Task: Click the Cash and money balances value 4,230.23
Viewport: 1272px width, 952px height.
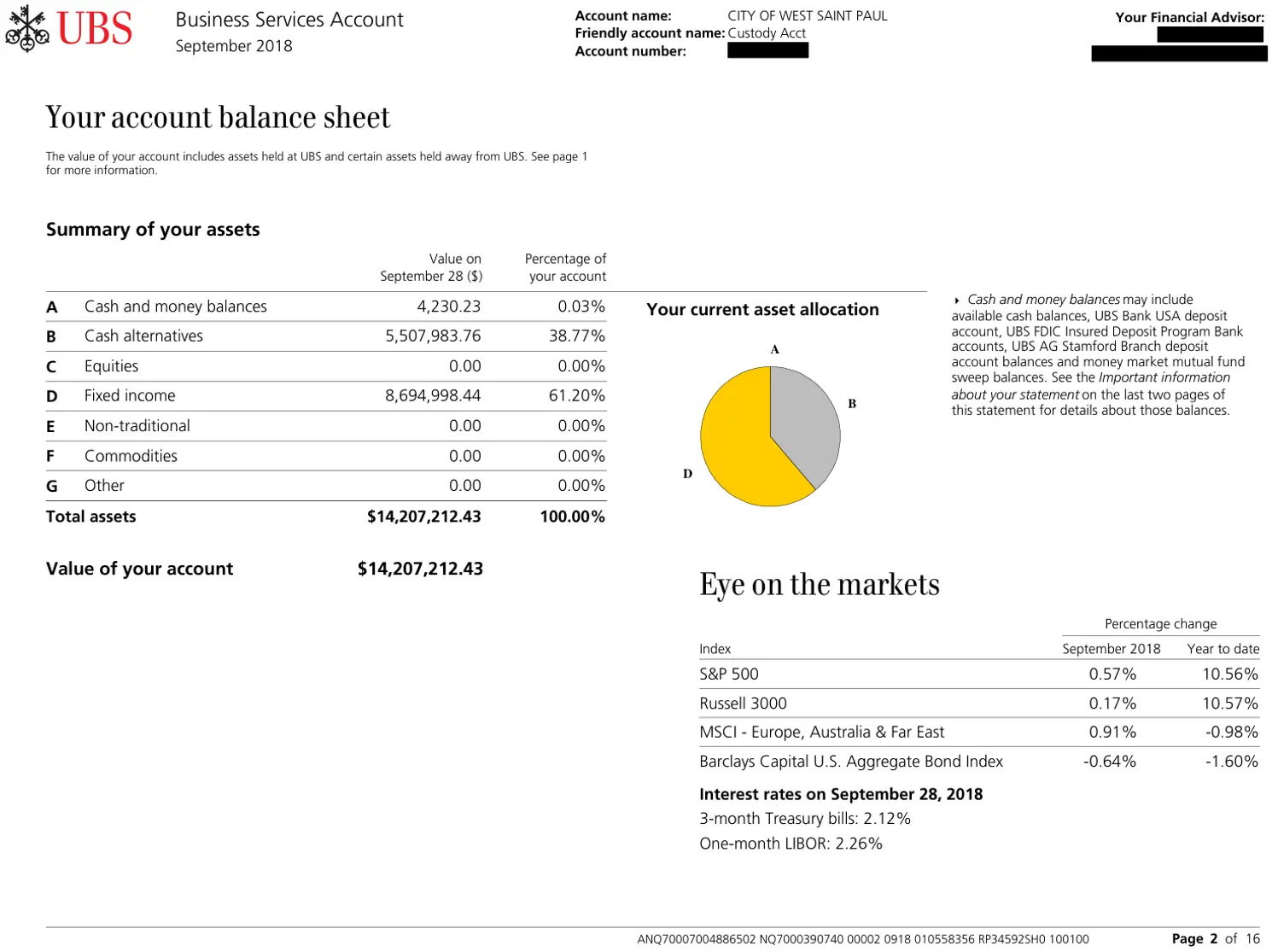Action: coord(449,307)
